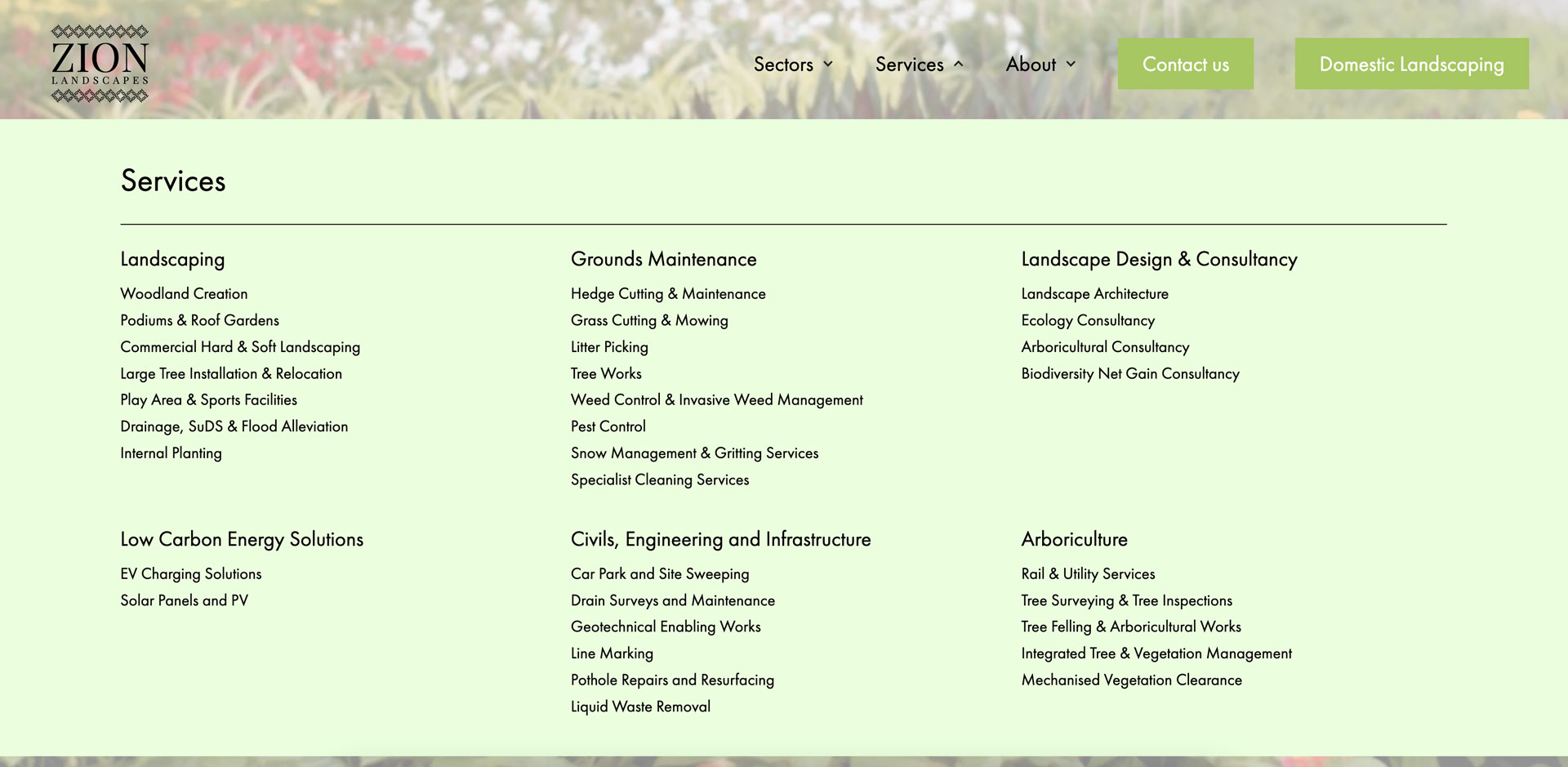The height and width of the screenshot is (767, 1568).
Task: Go to Arboricultural Consultancy
Action: point(1105,346)
